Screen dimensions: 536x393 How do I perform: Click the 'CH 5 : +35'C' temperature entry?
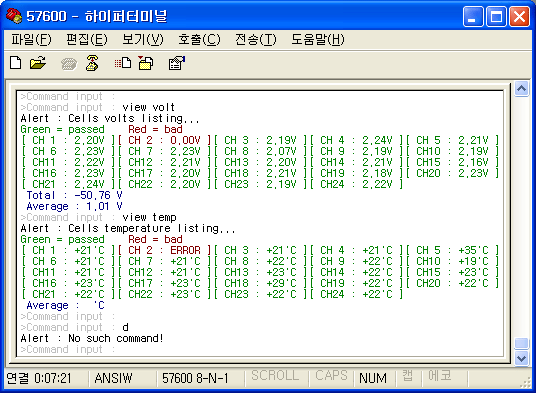point(453,250)
